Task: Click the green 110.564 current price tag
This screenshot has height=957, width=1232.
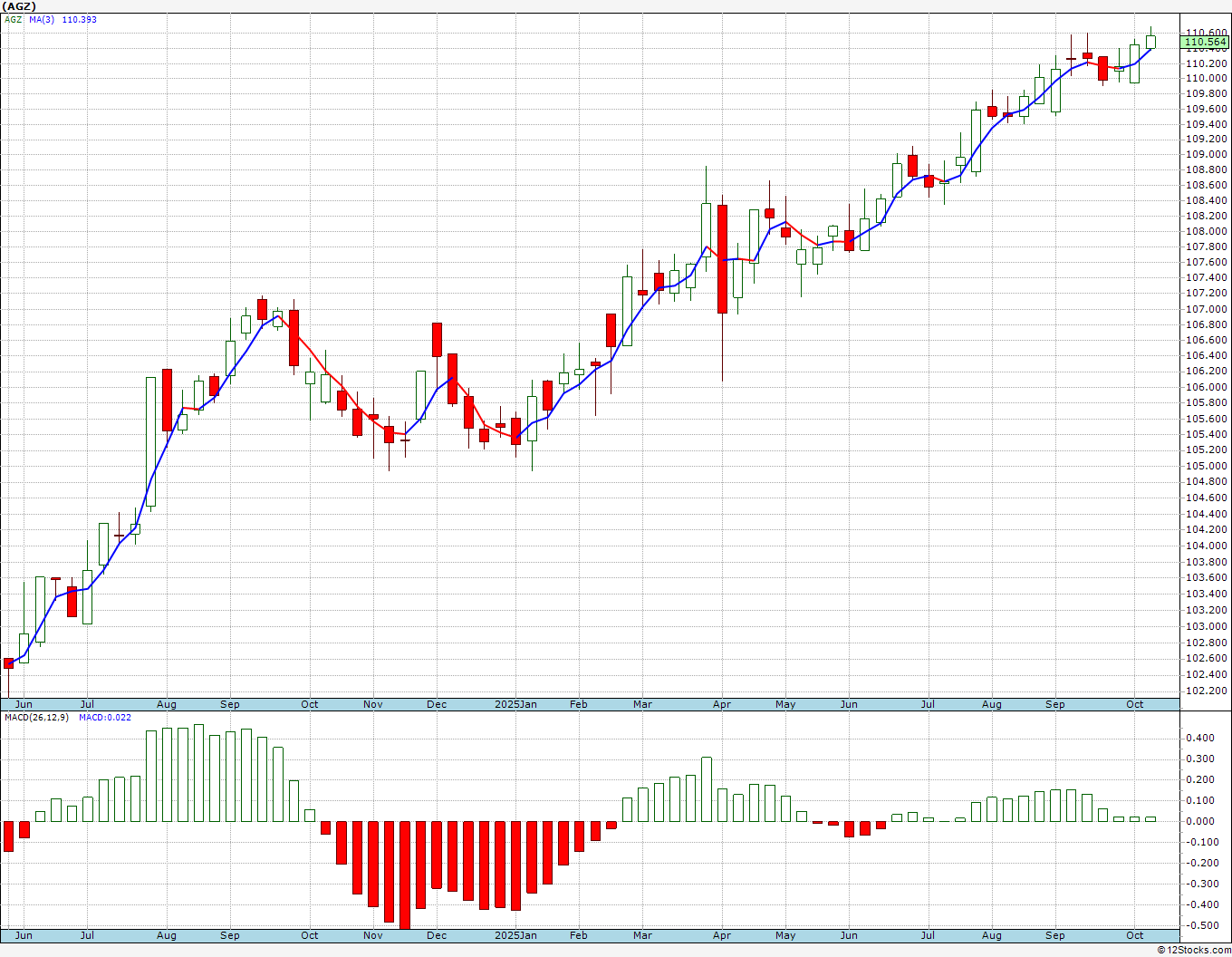Action: coord(1206,42)
